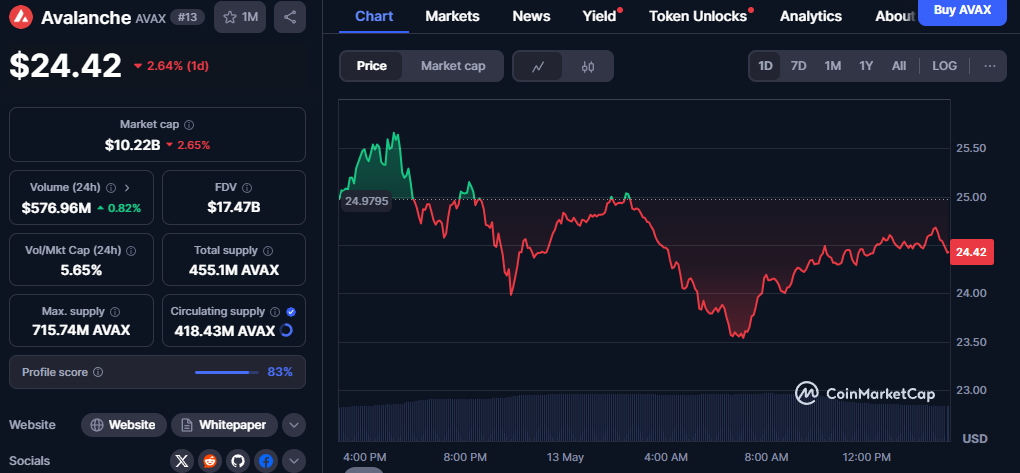The height and width of the screenshot is (473, 1020).
Task: Add AVAX to watchlist star button
Action: [240, 18]
